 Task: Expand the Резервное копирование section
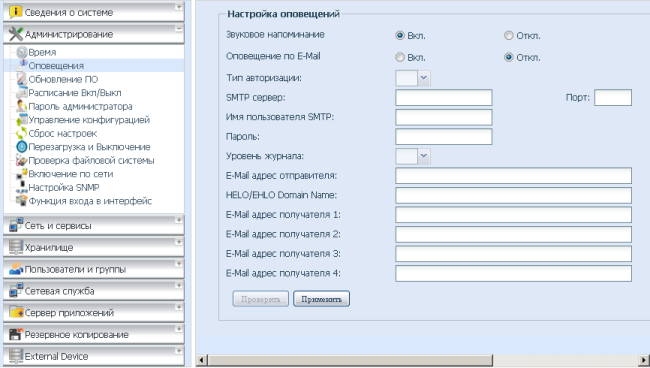pyautogui.click(x=179, y=329)
